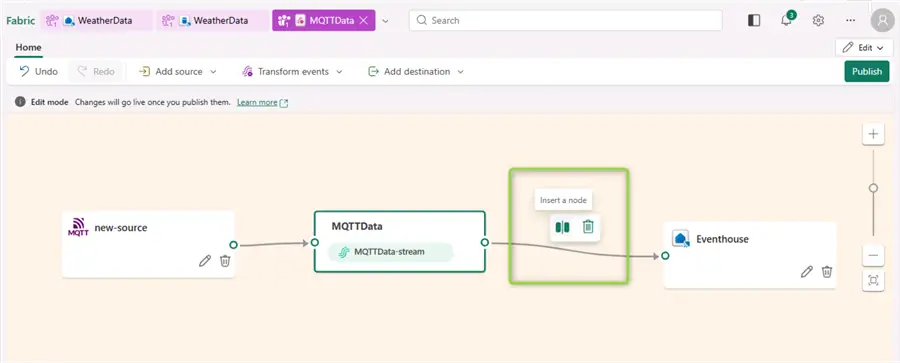Click the output port of MQTTData node
900x363 pixels.
[485, 242]
